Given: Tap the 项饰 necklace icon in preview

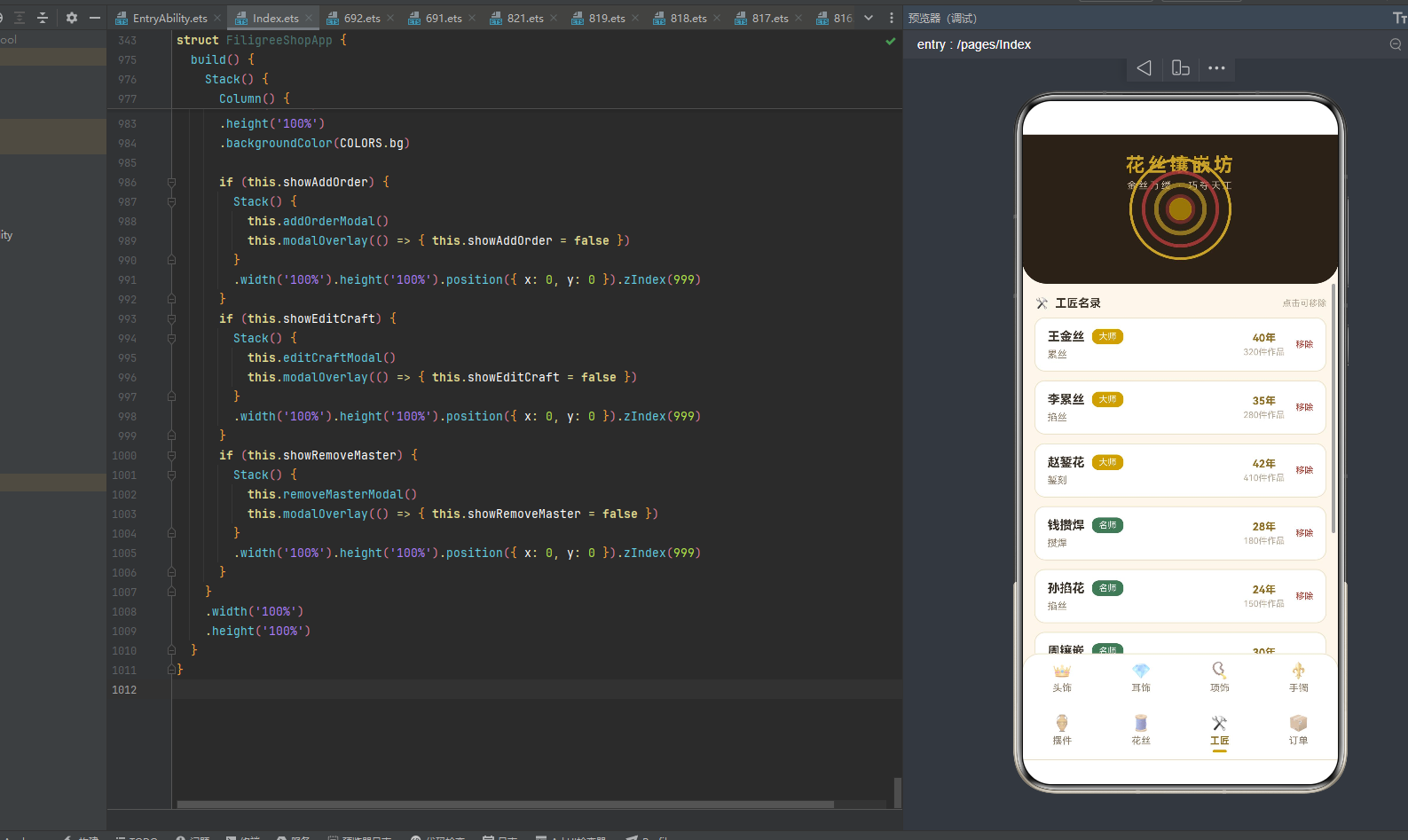Looking at the screenshot, I should (x=1220, y=671).
